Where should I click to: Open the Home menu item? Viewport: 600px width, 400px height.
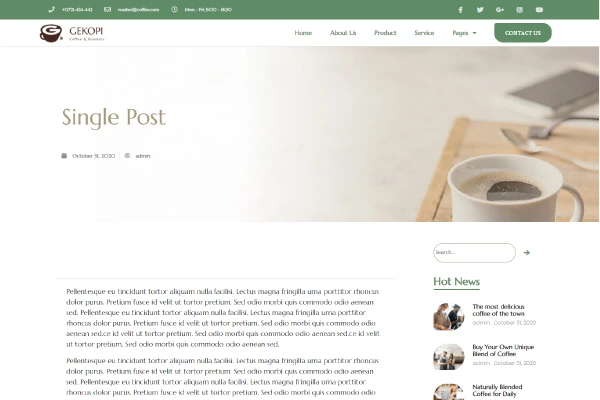click(x=303, y=33)
